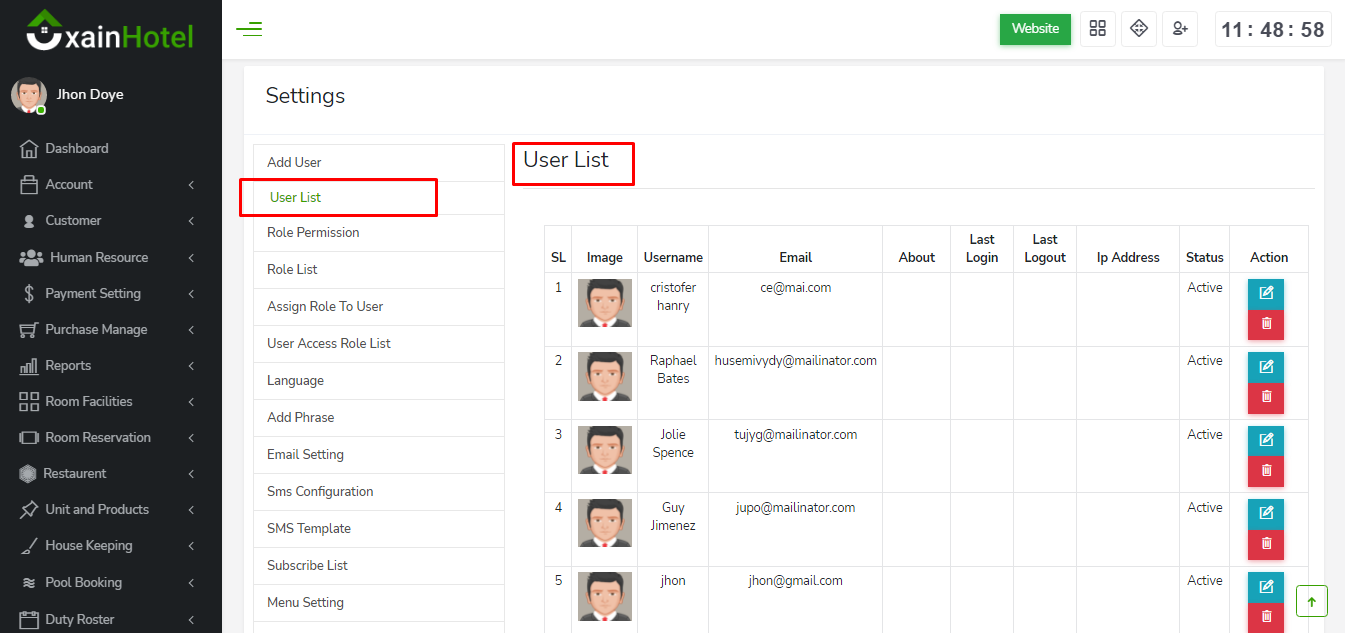Screen dimensions: 1345x633
Task: Expand the Human Resource menu
Action: pyautogui.click(x=99, y=257)
